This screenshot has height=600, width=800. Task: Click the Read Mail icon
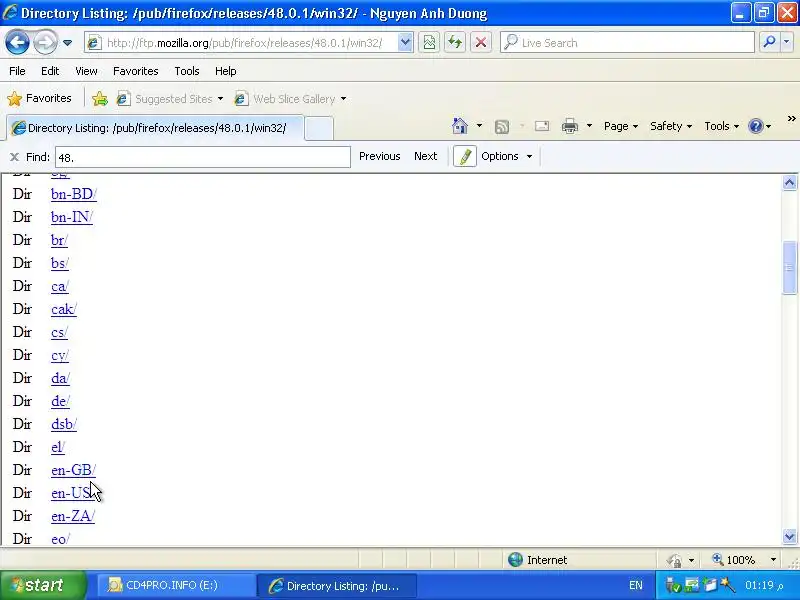pyautogui.click(x=542, y=126)
